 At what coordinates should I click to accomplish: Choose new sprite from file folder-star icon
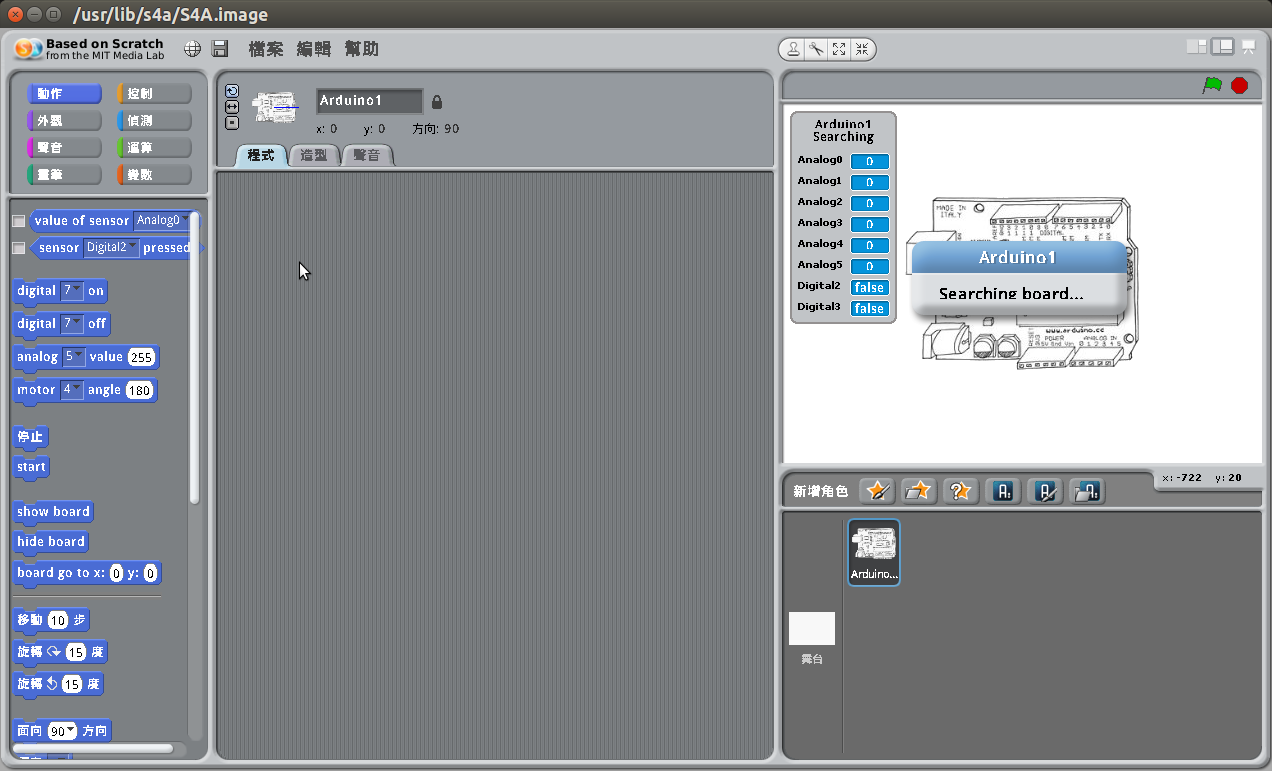point(918,490)
